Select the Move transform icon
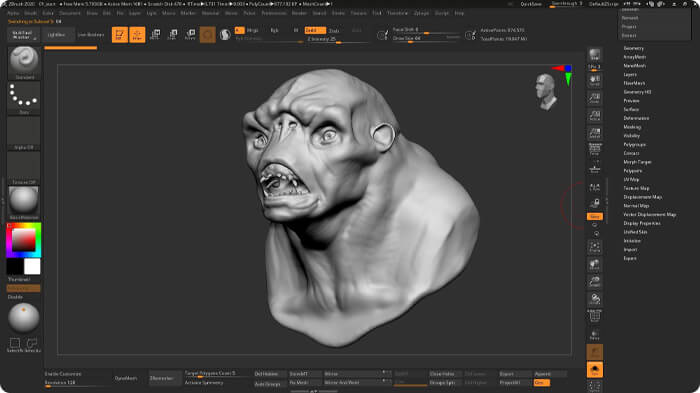This screenshot has width=700, height=393. 155,35
